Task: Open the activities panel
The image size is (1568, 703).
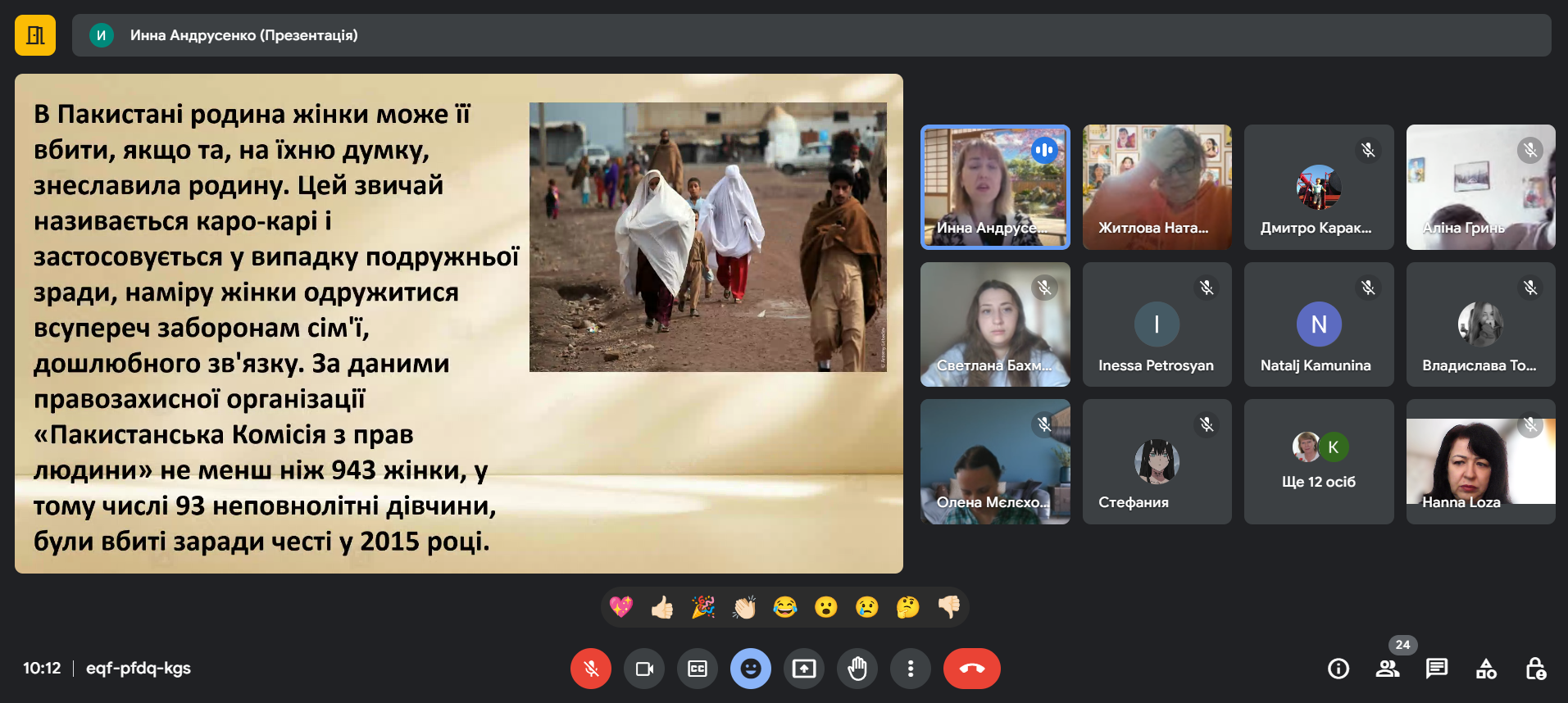Action: pyautogui.click(x=1486, y=669)
